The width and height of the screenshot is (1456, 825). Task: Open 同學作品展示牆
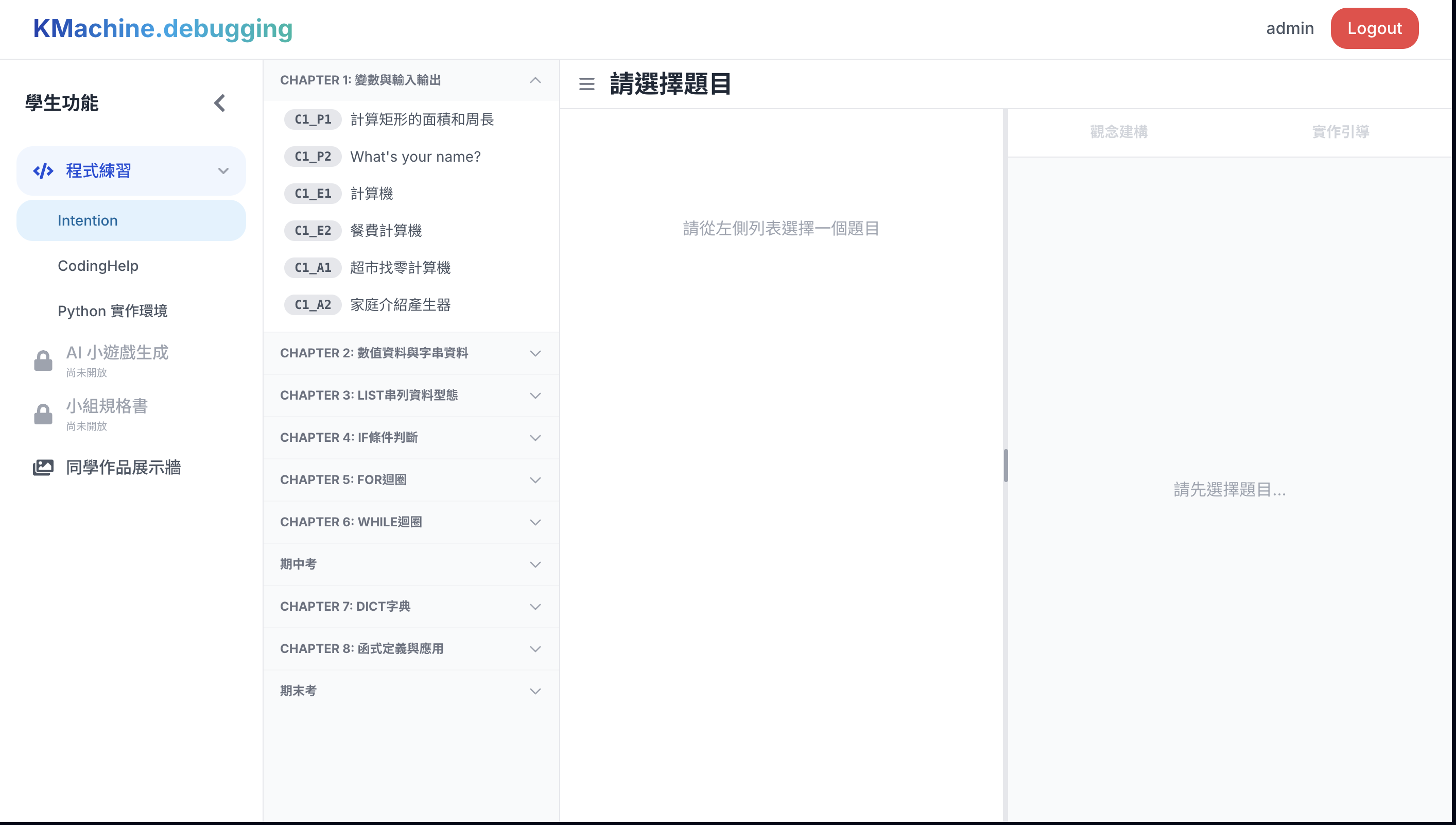click(131, 468)
